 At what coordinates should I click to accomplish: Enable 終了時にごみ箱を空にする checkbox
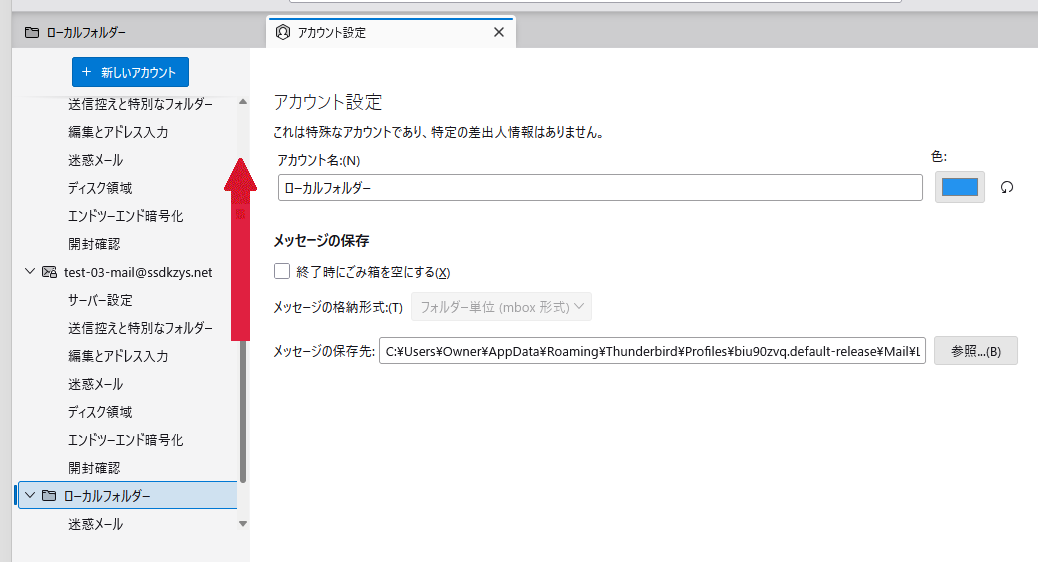[x=282, y=271]
